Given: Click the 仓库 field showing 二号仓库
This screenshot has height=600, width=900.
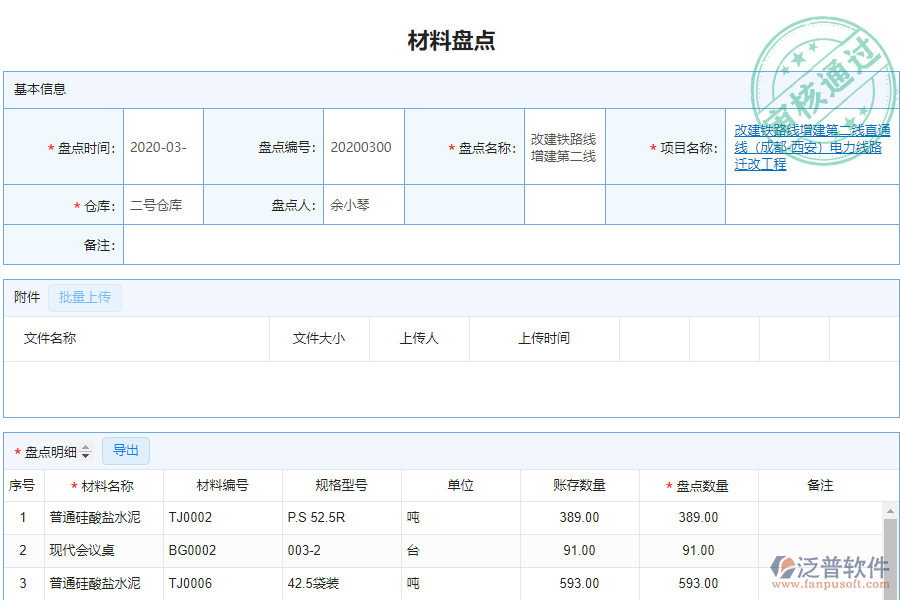Looking at the screenshot, I should pyautogui.click(x=162, y=204).
